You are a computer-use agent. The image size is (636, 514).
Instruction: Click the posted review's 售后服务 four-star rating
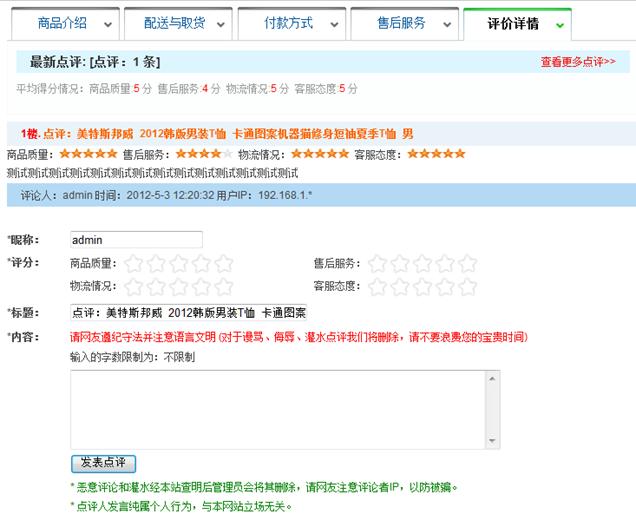coord(204,154)
